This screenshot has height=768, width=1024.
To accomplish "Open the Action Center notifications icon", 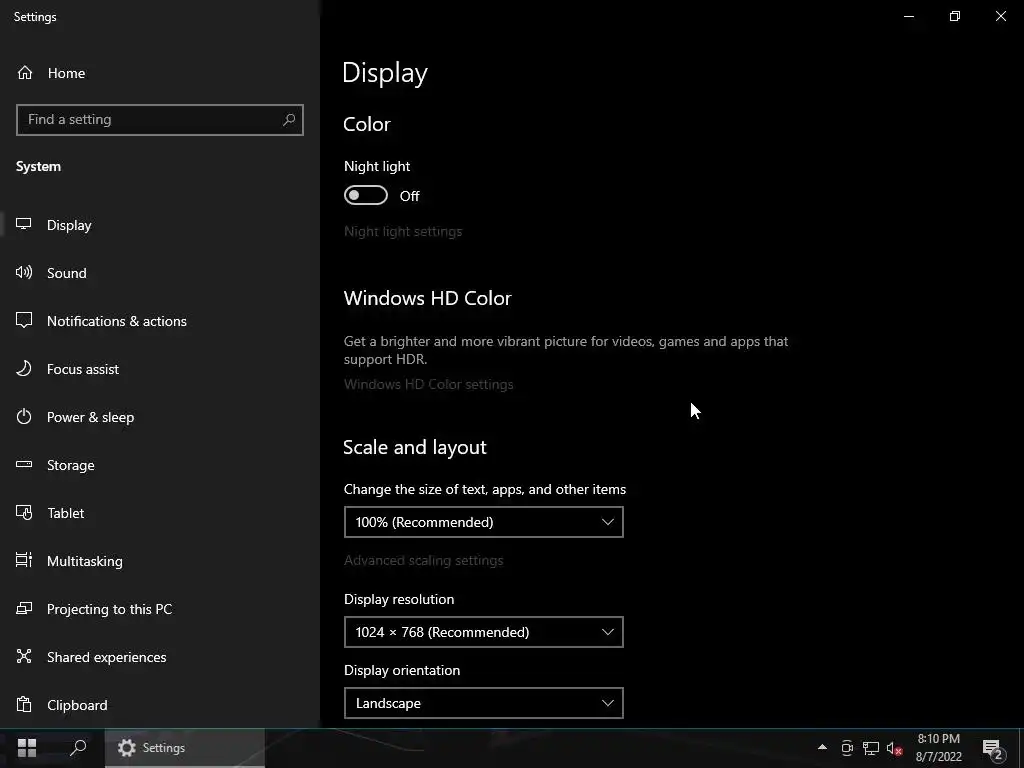I will coord(992,748).
